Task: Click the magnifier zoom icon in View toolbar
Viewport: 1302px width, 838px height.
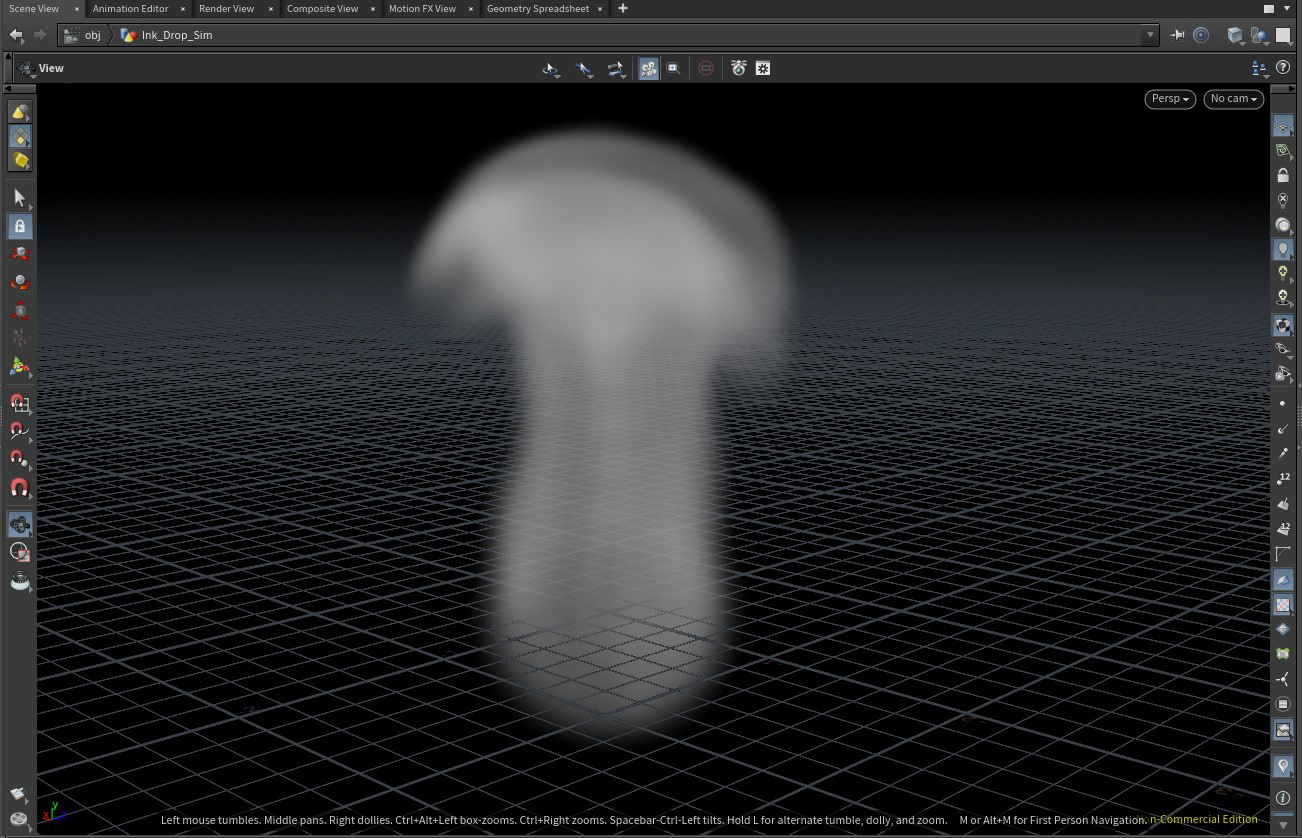Action: point(674,68)
